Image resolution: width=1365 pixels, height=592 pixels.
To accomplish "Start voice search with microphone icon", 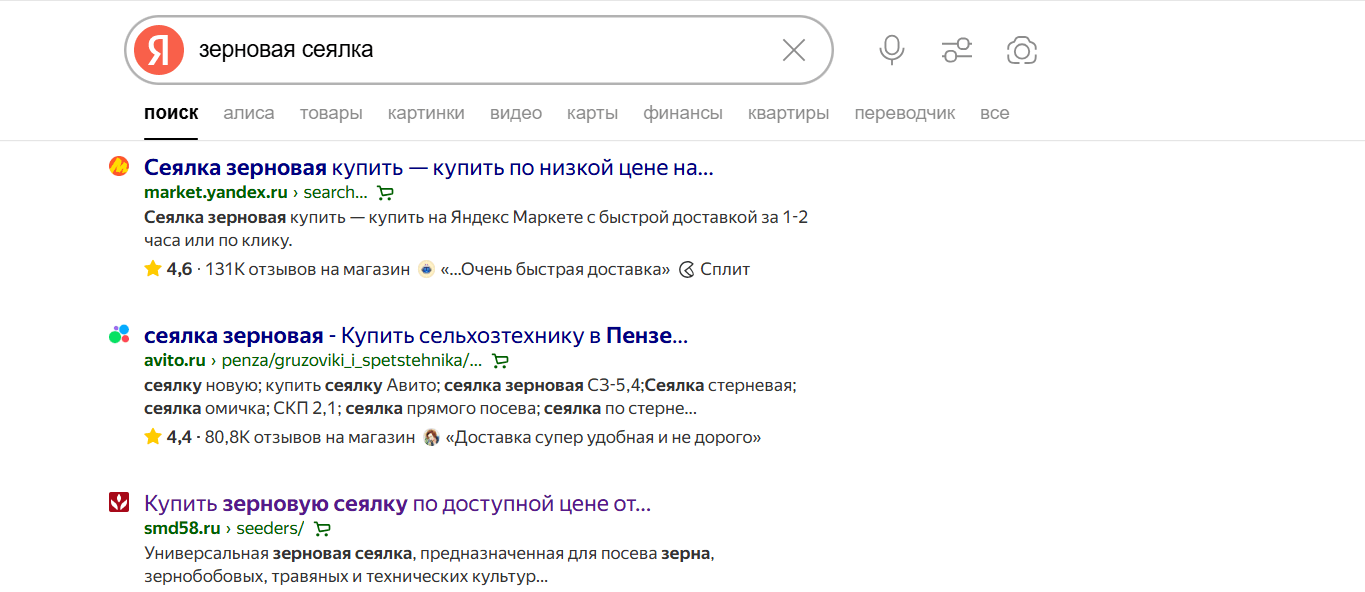I will click(891, 50).
